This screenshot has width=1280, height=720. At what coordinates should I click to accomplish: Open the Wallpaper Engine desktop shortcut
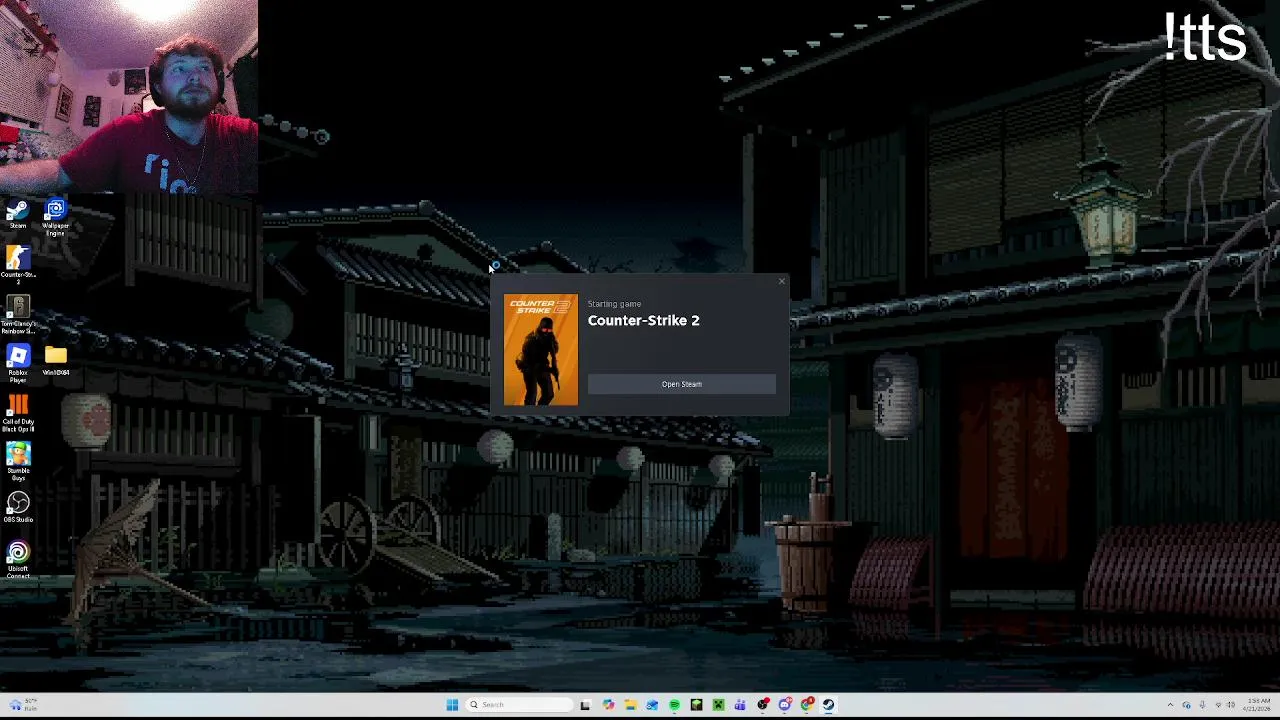coord(55,218)
